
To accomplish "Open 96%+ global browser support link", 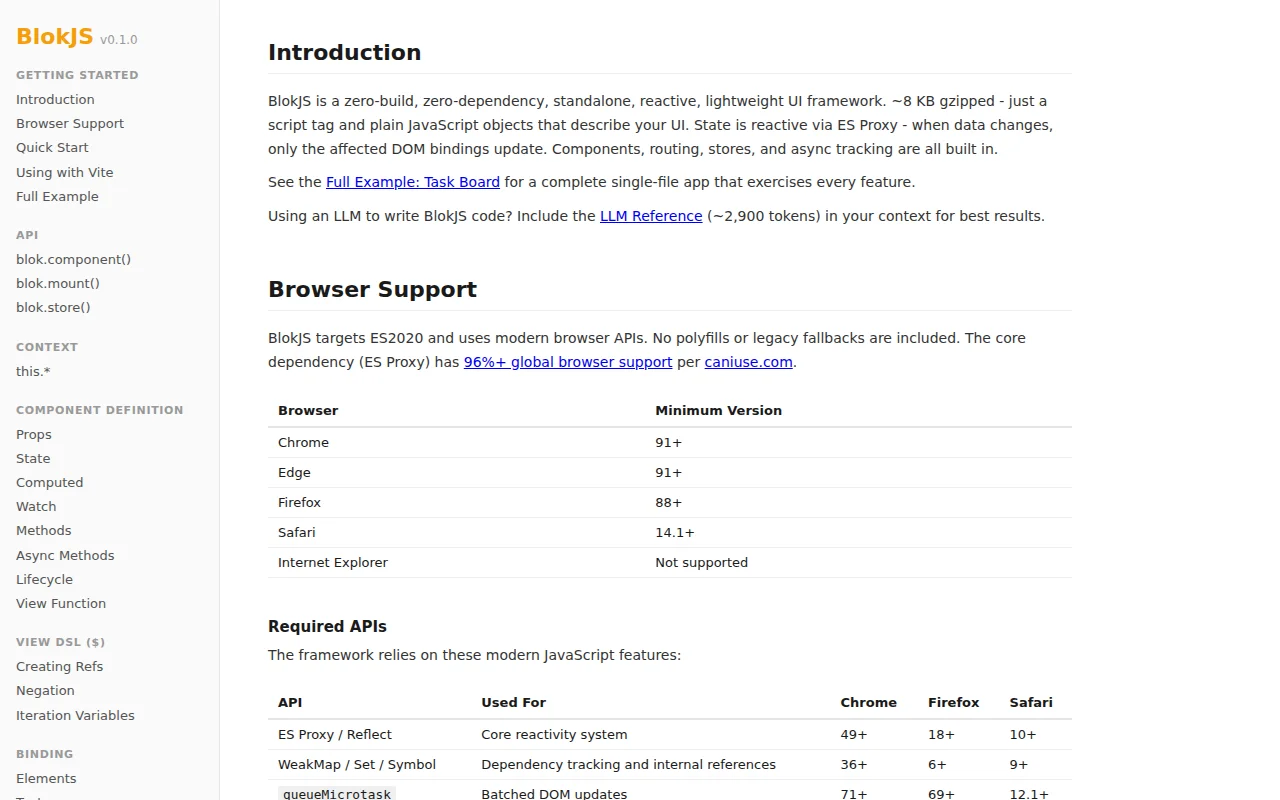I will point(568,362).
